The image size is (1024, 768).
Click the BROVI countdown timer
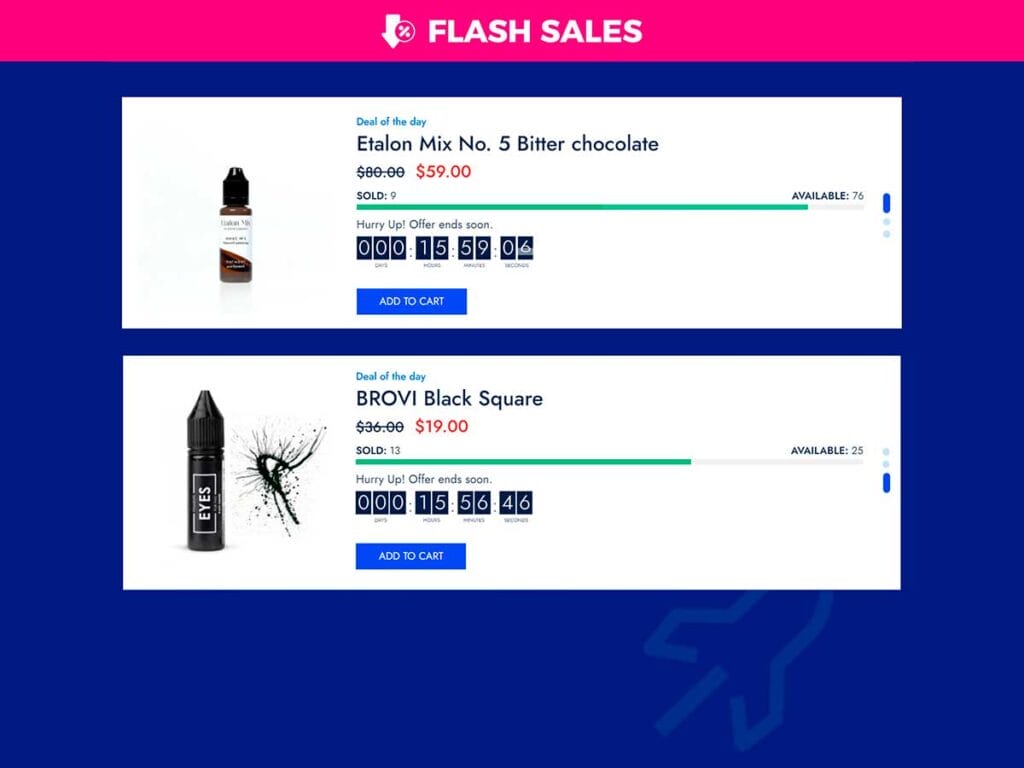(444, 506)
